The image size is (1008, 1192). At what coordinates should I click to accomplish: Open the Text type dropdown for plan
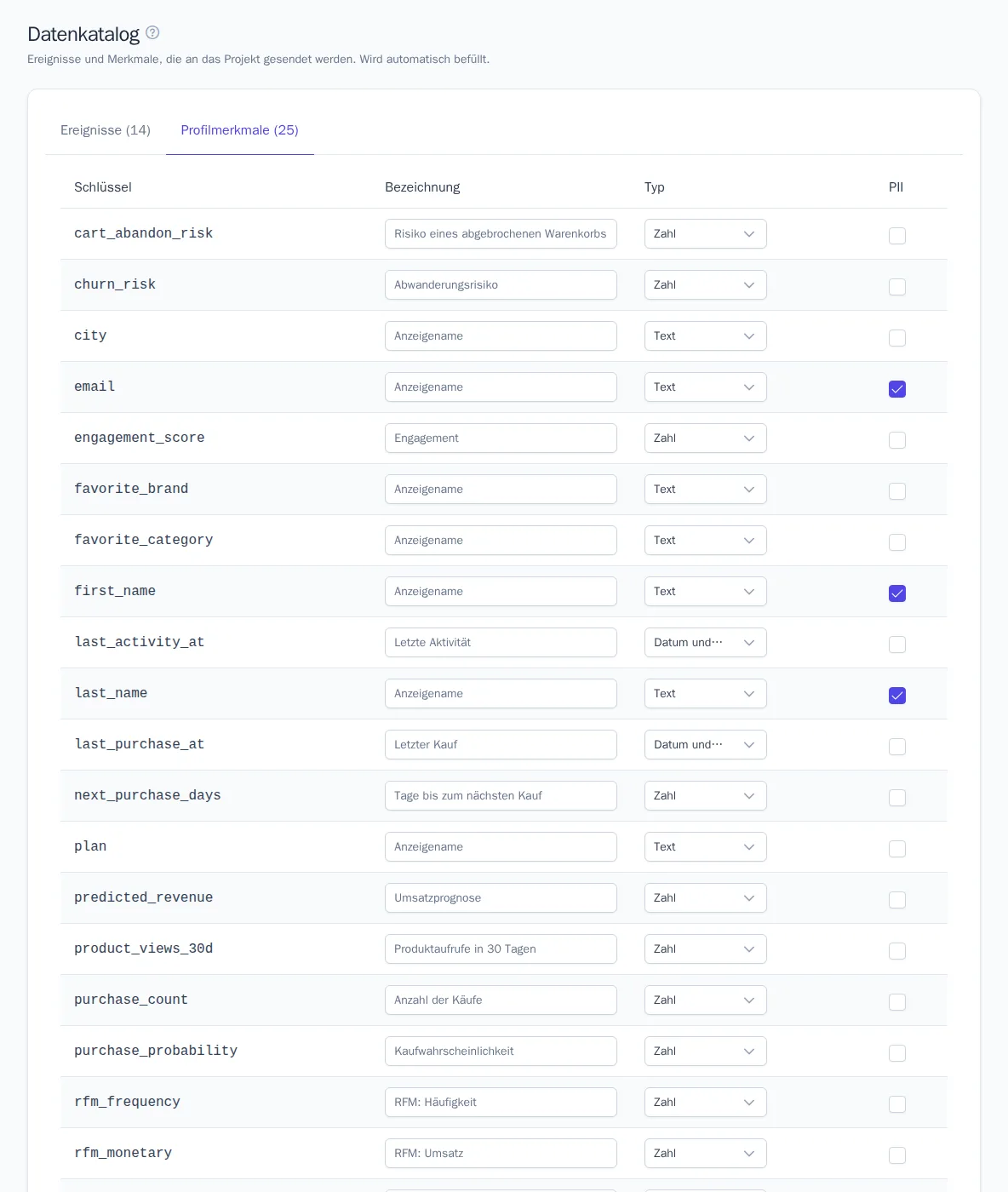pos(706,847)
